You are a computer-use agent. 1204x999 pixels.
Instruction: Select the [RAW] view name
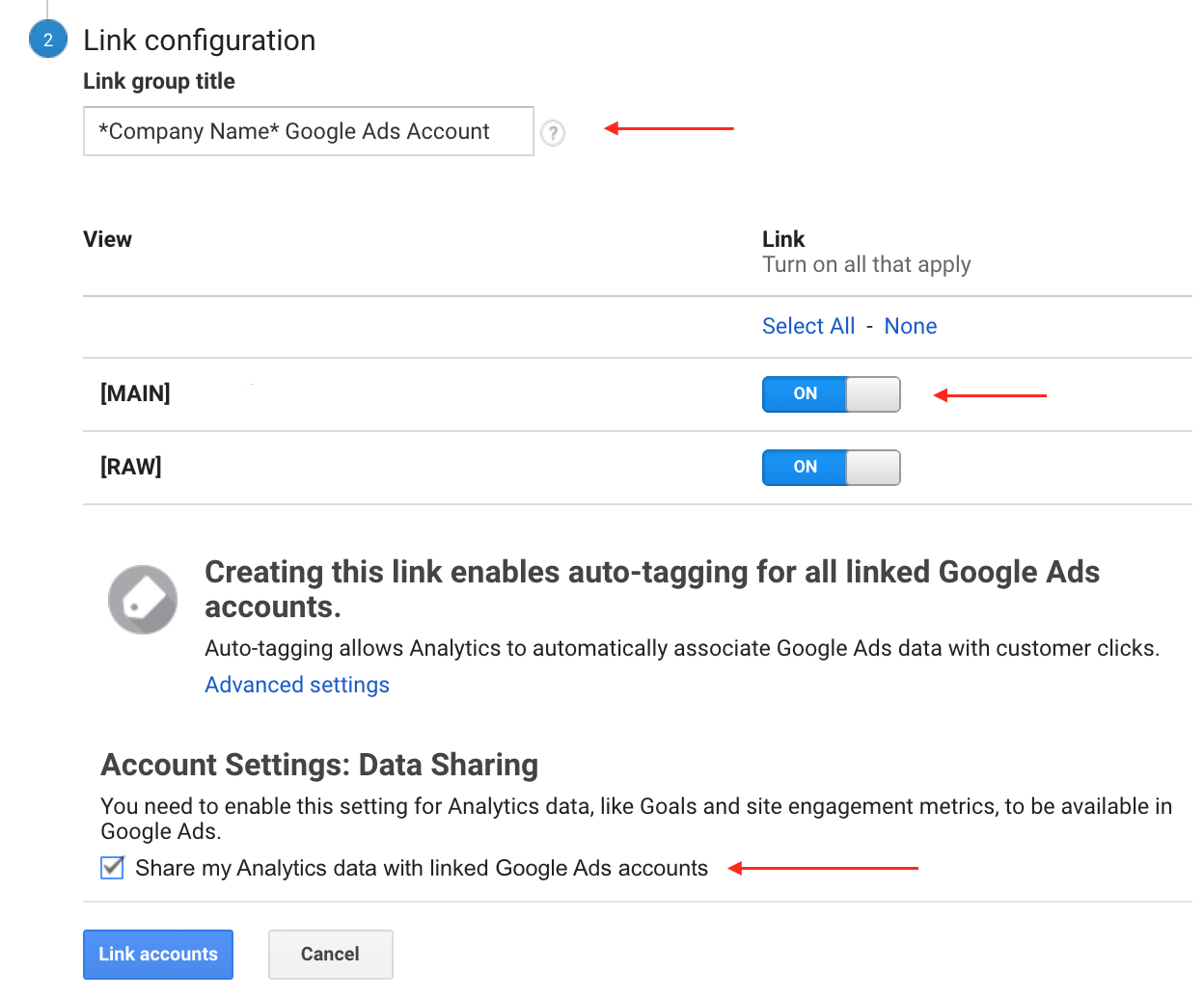point(131,467)
